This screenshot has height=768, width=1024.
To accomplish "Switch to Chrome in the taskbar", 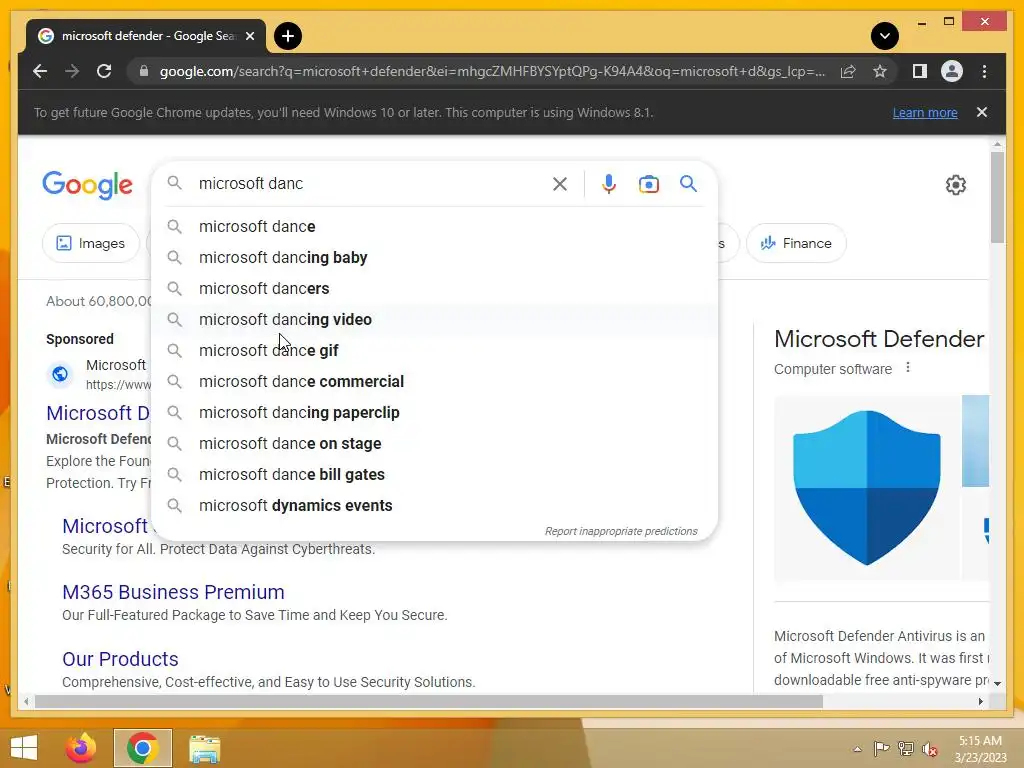I will point(143,748).
